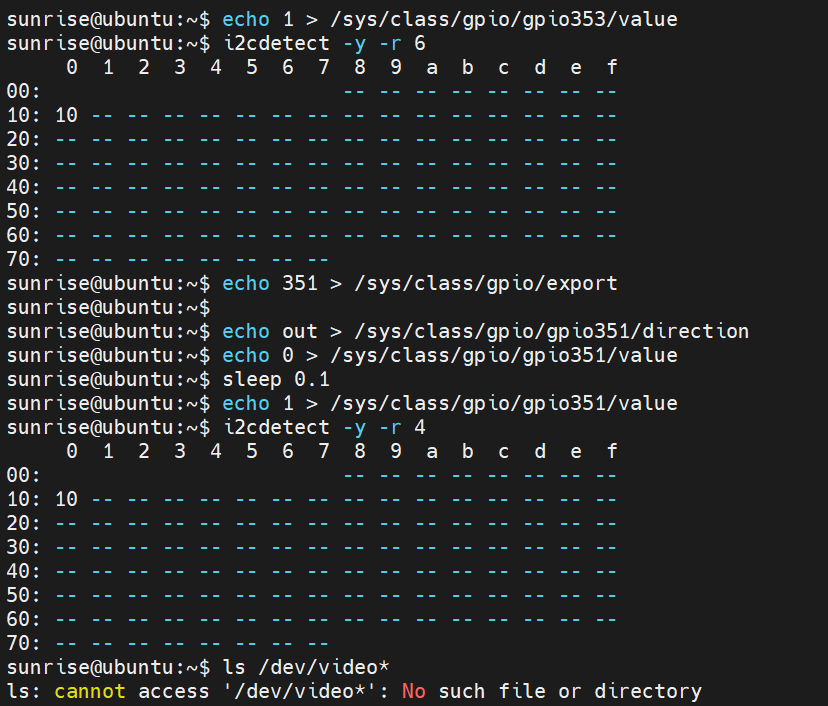Image resolution: width=828 pixels, height=706 pixels.
Task: Click the '70:' row label in the bus 6 scan
Action: tap(23, 259)
